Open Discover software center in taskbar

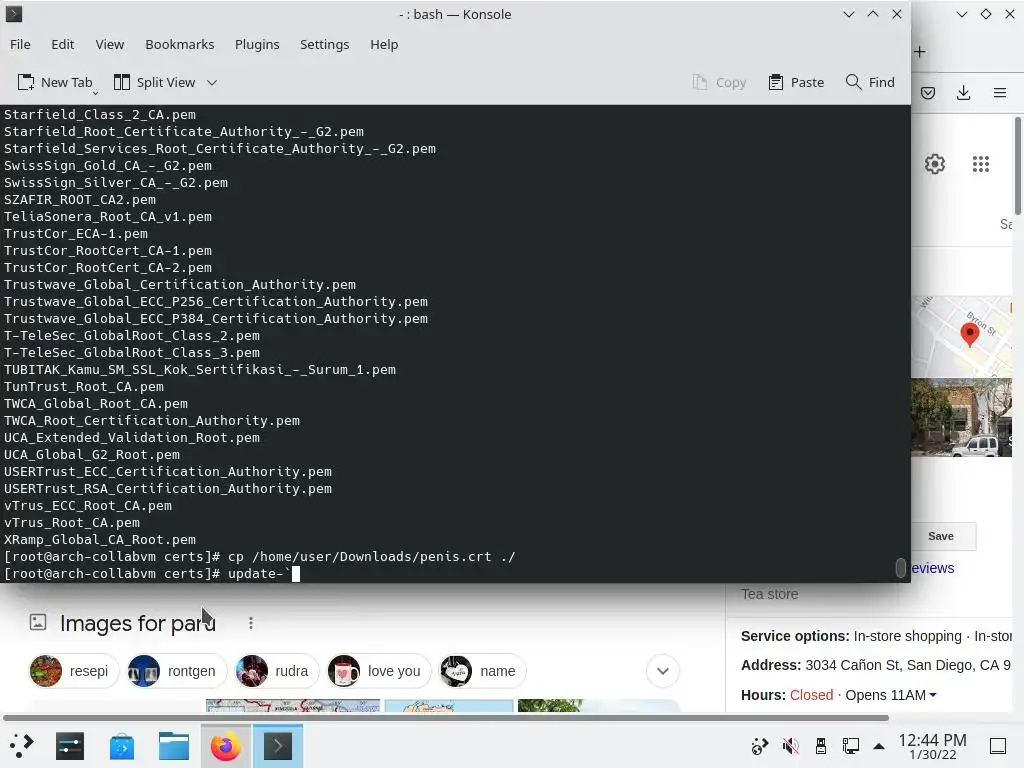[122, 746]
